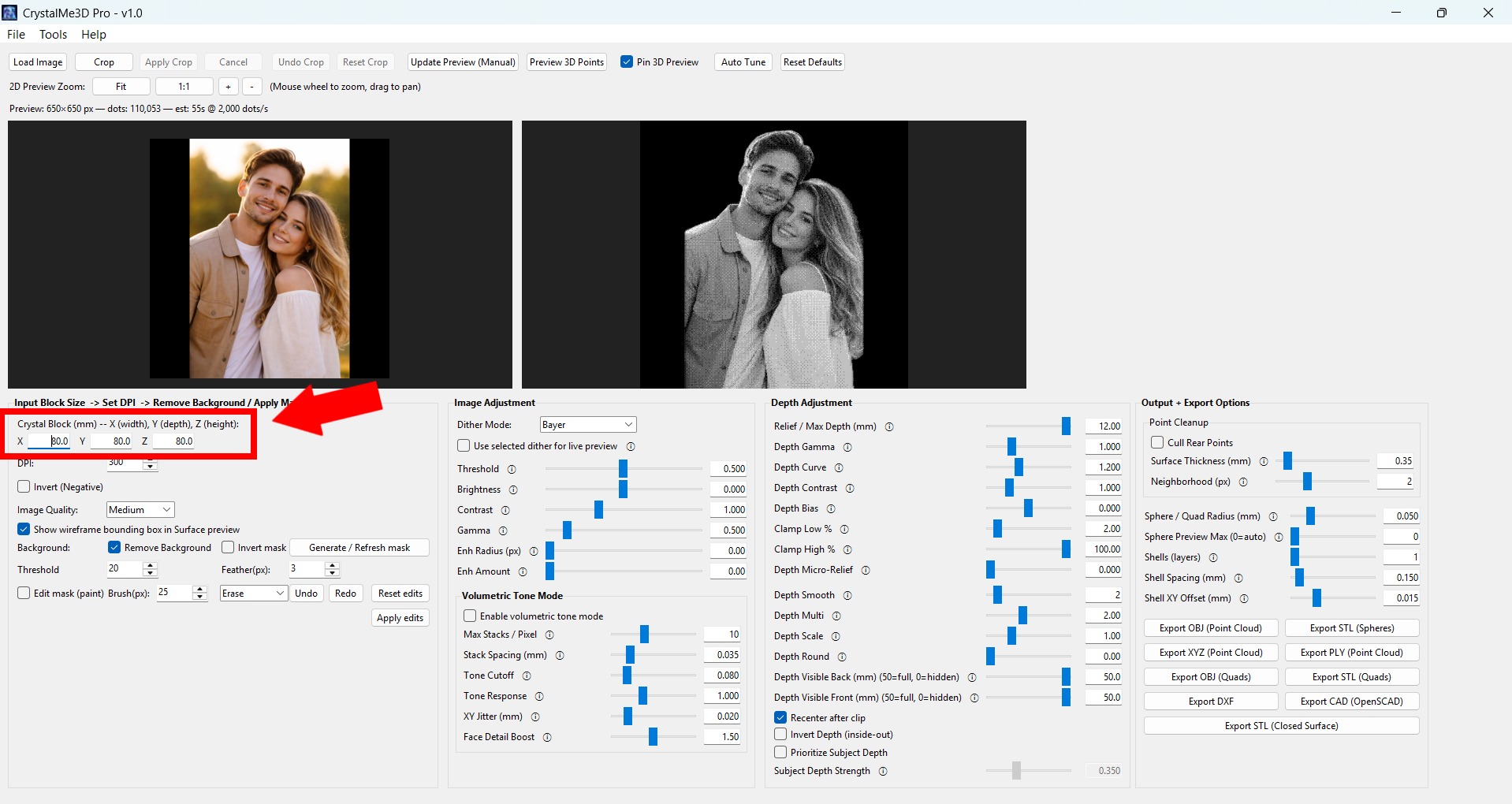This screenshot has width=1512, height=804.
Task: Click info icon beside Relief / Max Depth
Action: coord(889,426)
